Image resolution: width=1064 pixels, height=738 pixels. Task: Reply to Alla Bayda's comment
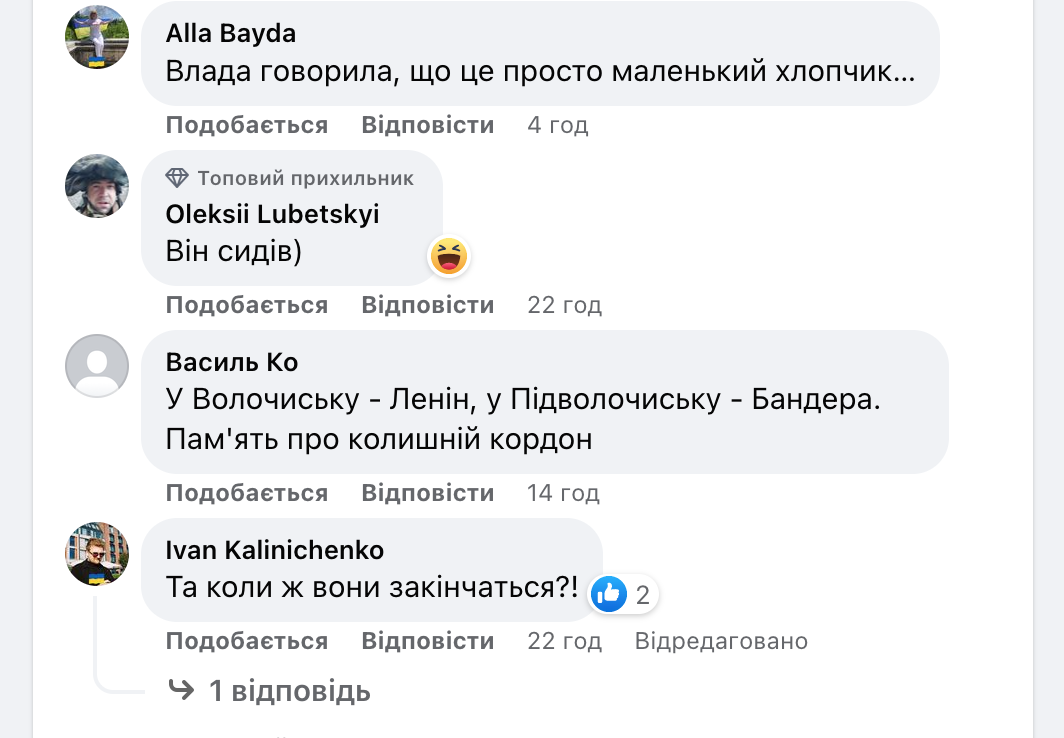(x=428, y=125)
